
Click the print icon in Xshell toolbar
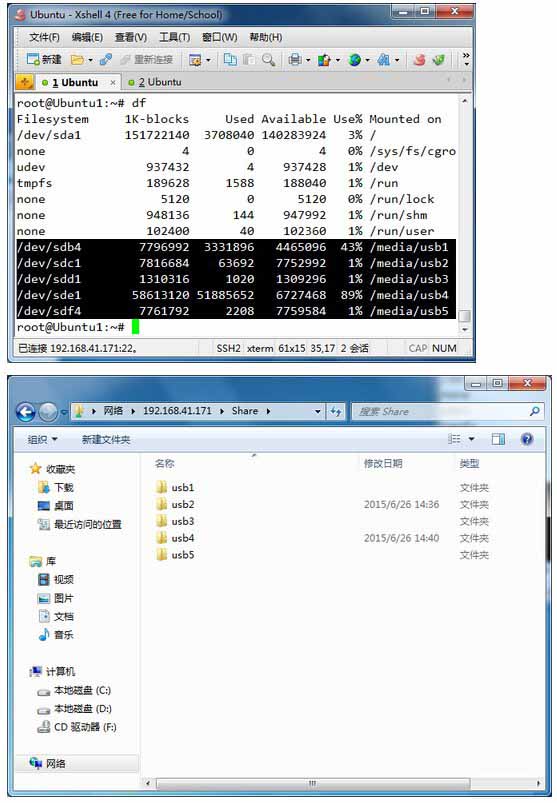(295, 60)
